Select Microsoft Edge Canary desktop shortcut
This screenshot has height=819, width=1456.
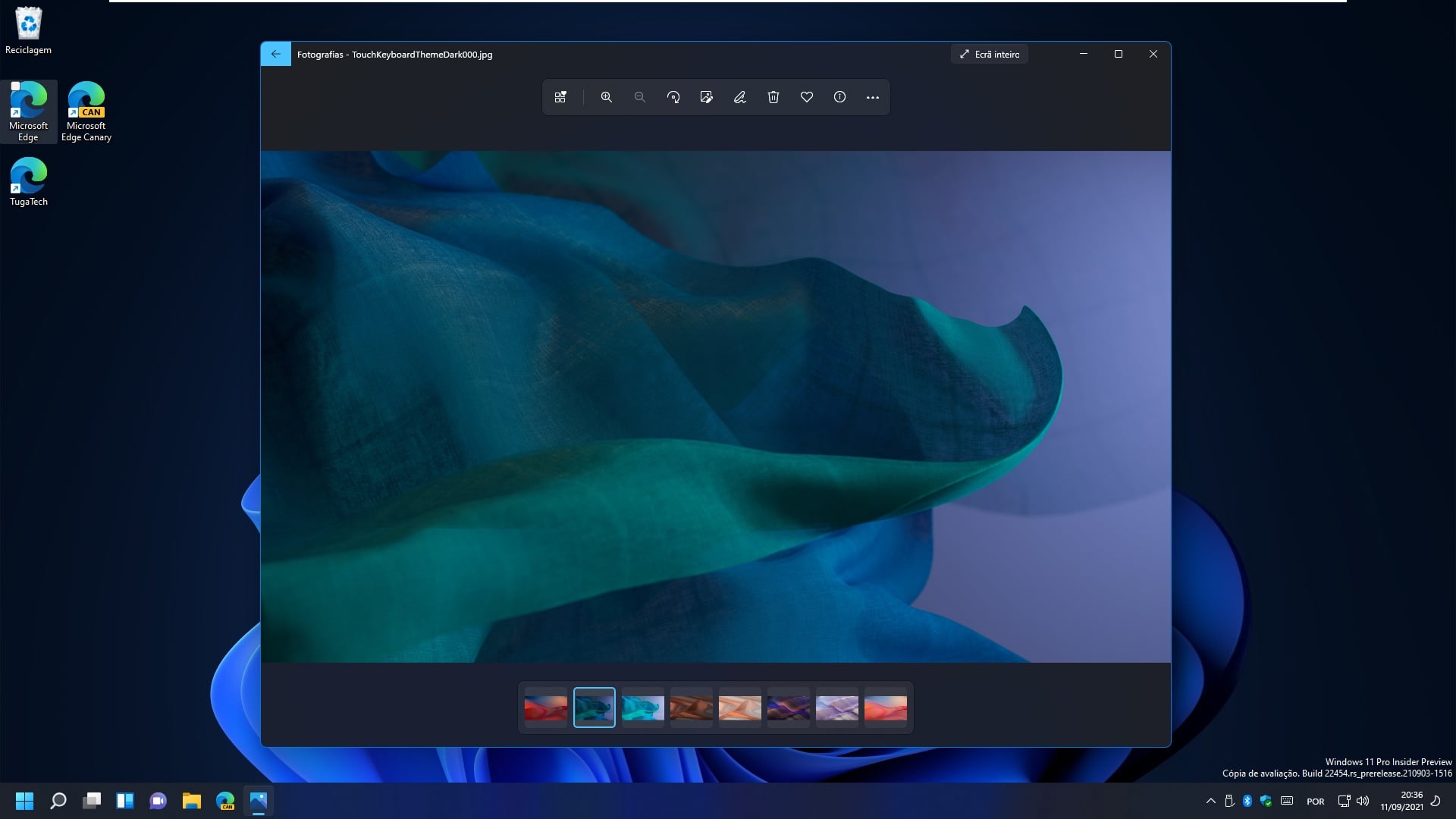point(86,111)
